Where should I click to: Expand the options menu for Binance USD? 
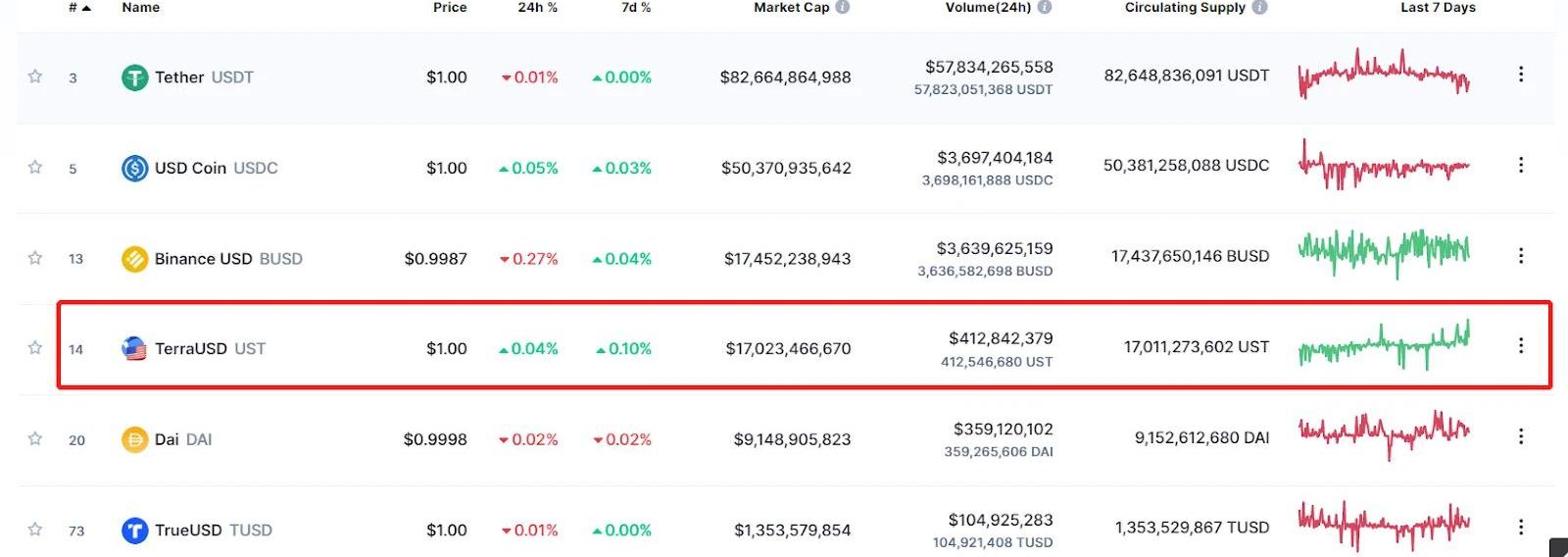pyautogui.click(x=1521, y=256)
